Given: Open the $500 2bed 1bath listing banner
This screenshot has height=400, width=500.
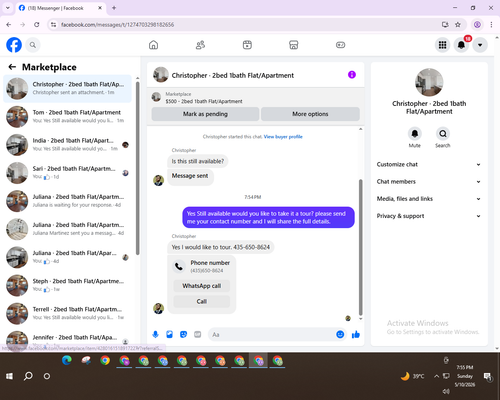Looking at the screenshot, I should pyautogui.click(x=256, y=97).
